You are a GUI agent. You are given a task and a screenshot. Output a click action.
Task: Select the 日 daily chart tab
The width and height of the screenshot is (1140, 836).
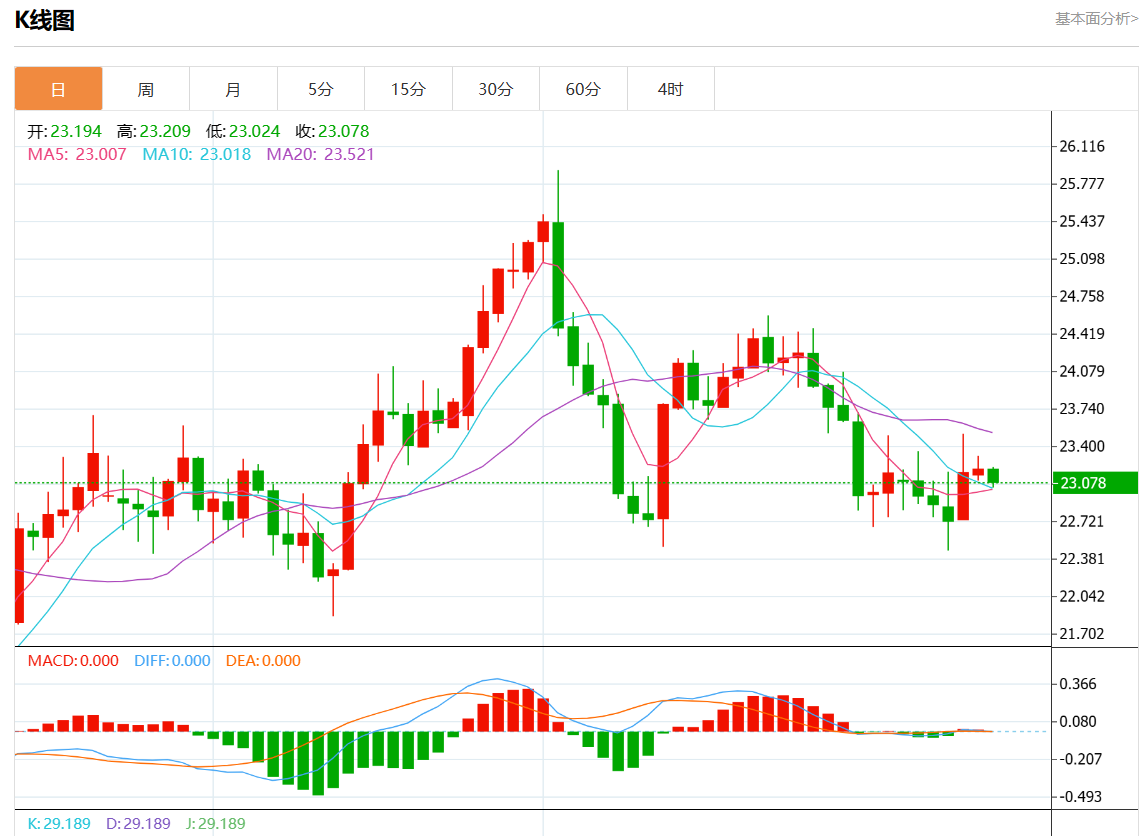click(x=58, y=89)
